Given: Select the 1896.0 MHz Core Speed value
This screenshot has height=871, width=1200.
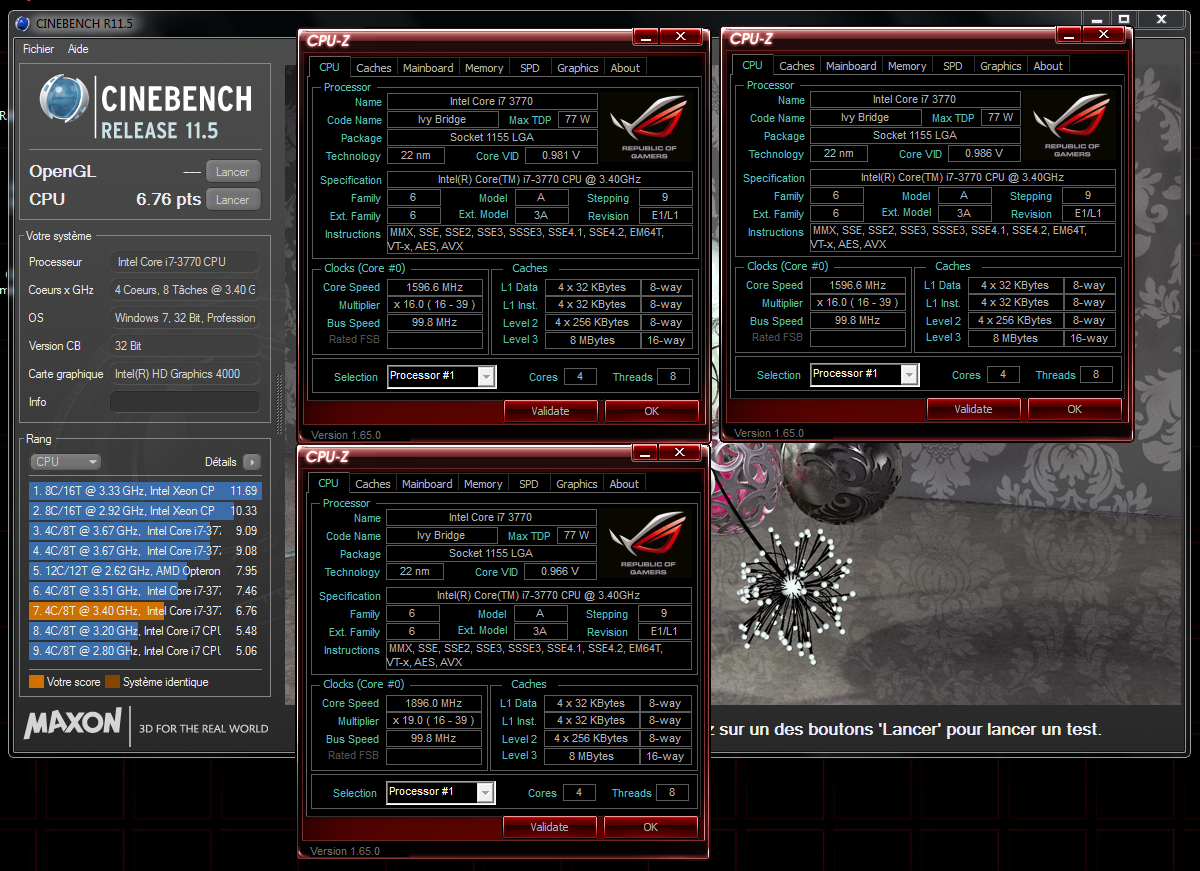Looking at the screenshot, I should (433, 704).
